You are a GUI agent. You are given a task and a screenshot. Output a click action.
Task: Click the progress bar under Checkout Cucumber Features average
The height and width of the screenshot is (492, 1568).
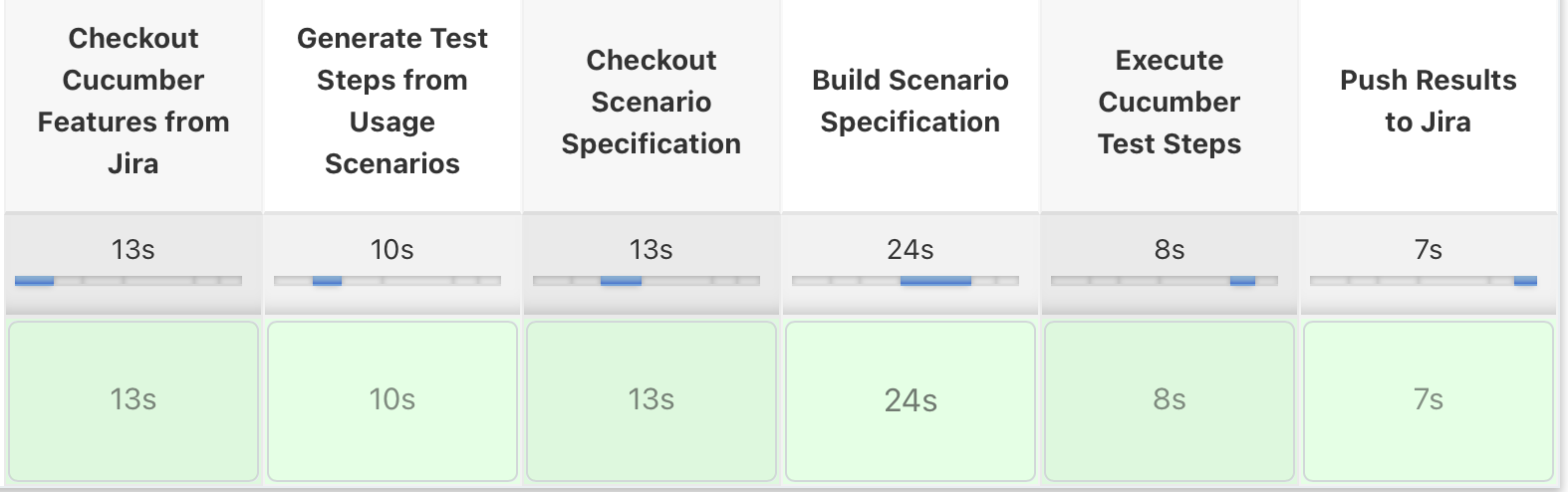(129, 281)
